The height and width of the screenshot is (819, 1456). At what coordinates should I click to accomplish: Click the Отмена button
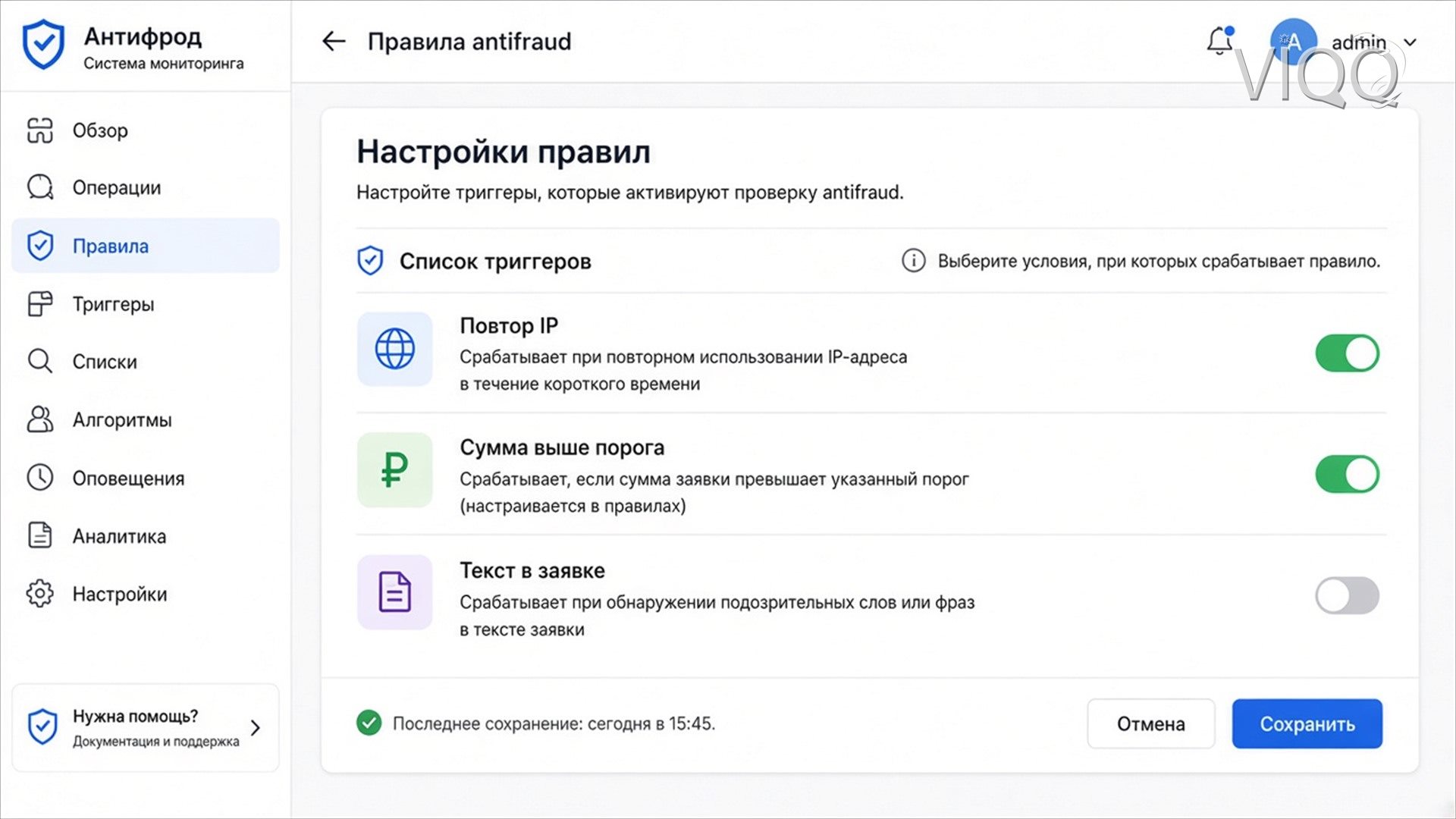pyautogui.click(x=1150, y=723)
